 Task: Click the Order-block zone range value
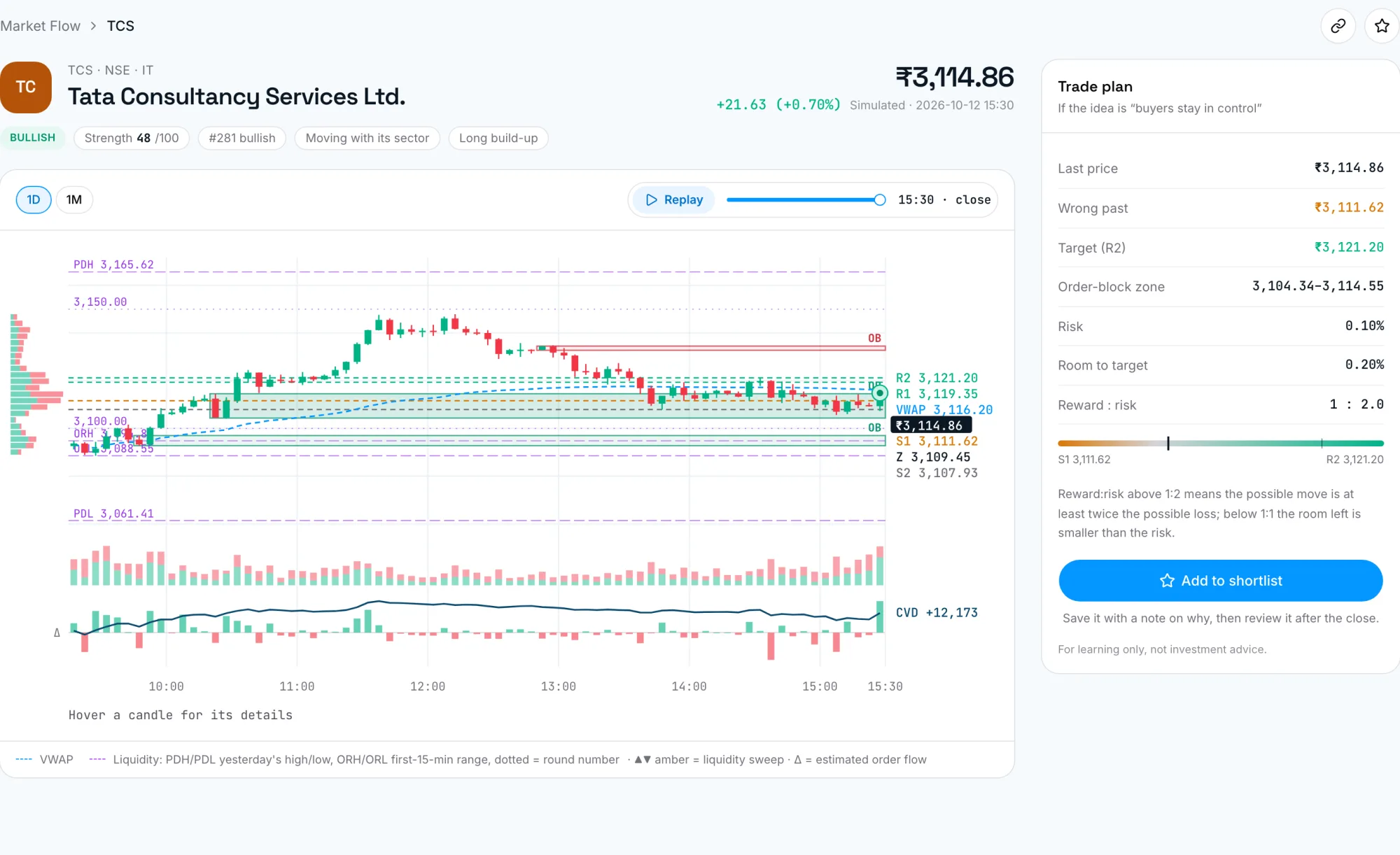[x=1317, y=286]
